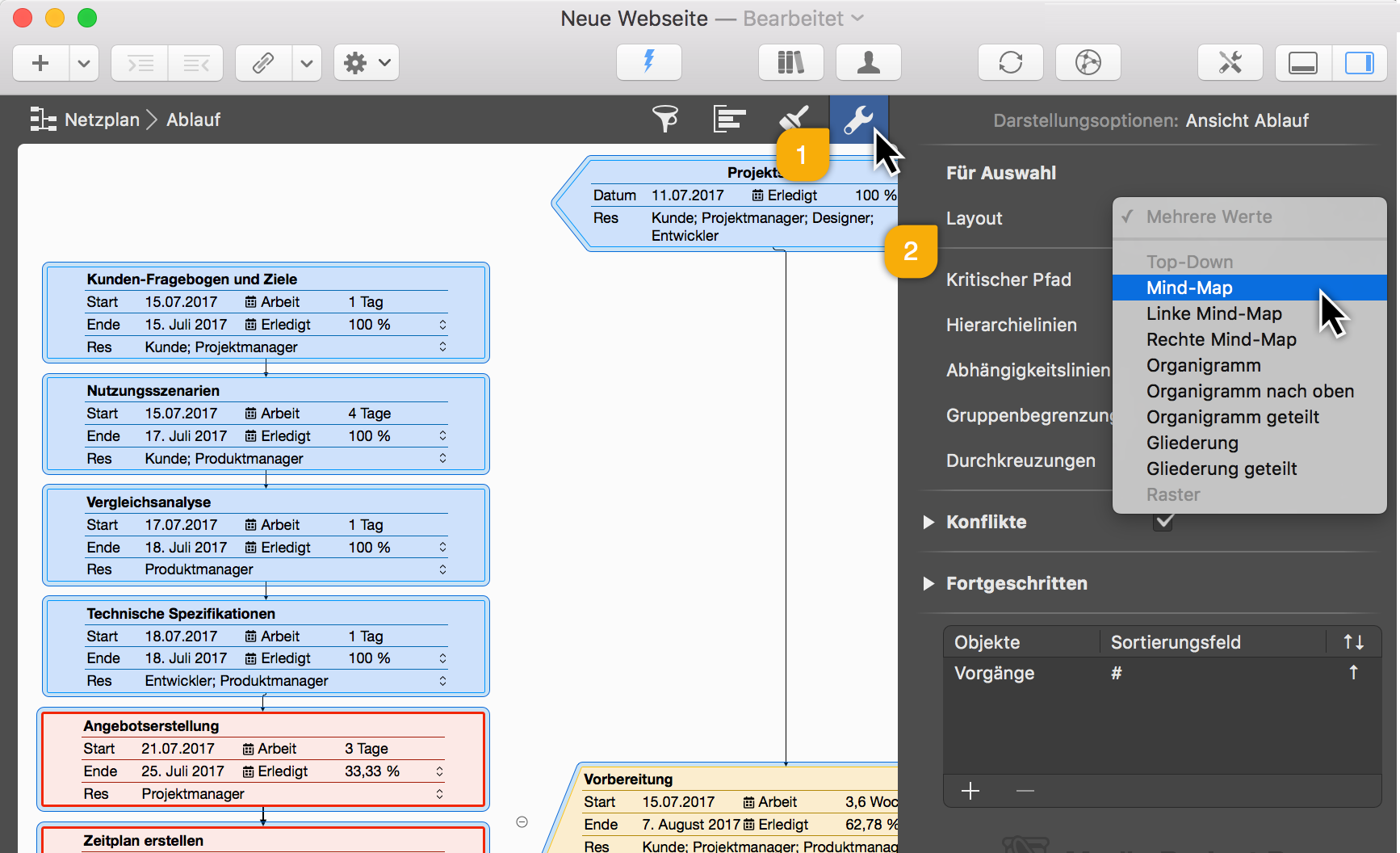Toggle the bottom panel view
This screenshot has height=853, width=1400.
[x=1302, y=62]
